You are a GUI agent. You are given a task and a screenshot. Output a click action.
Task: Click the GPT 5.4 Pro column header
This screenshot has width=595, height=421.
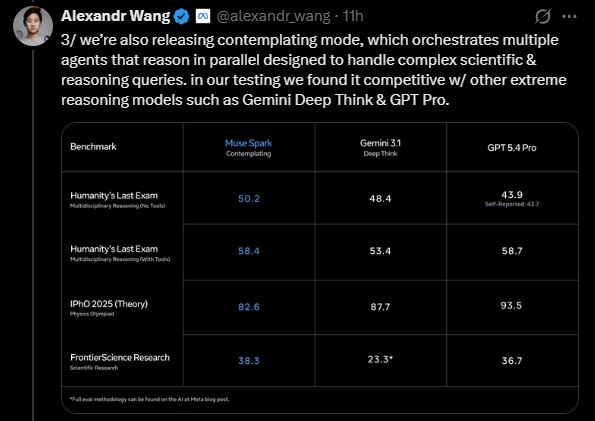(512, 148)
